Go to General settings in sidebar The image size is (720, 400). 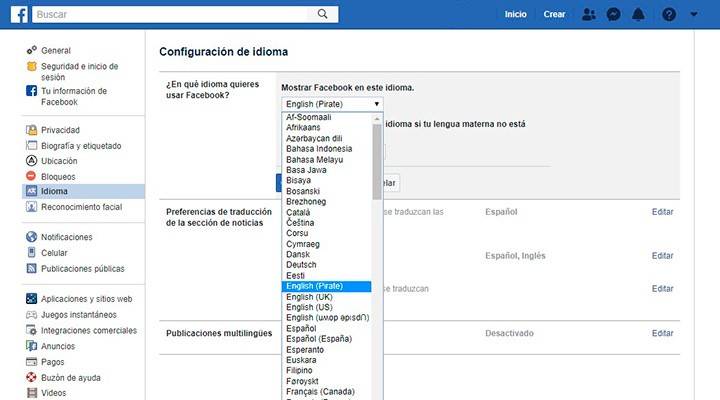click(x=56, y=50)
